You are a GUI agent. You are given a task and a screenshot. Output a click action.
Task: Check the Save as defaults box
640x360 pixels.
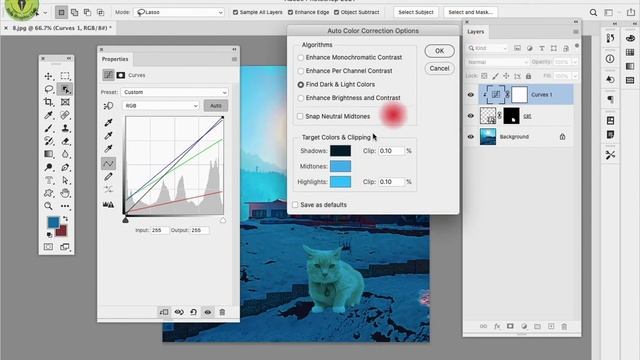[x=295, y=204]
